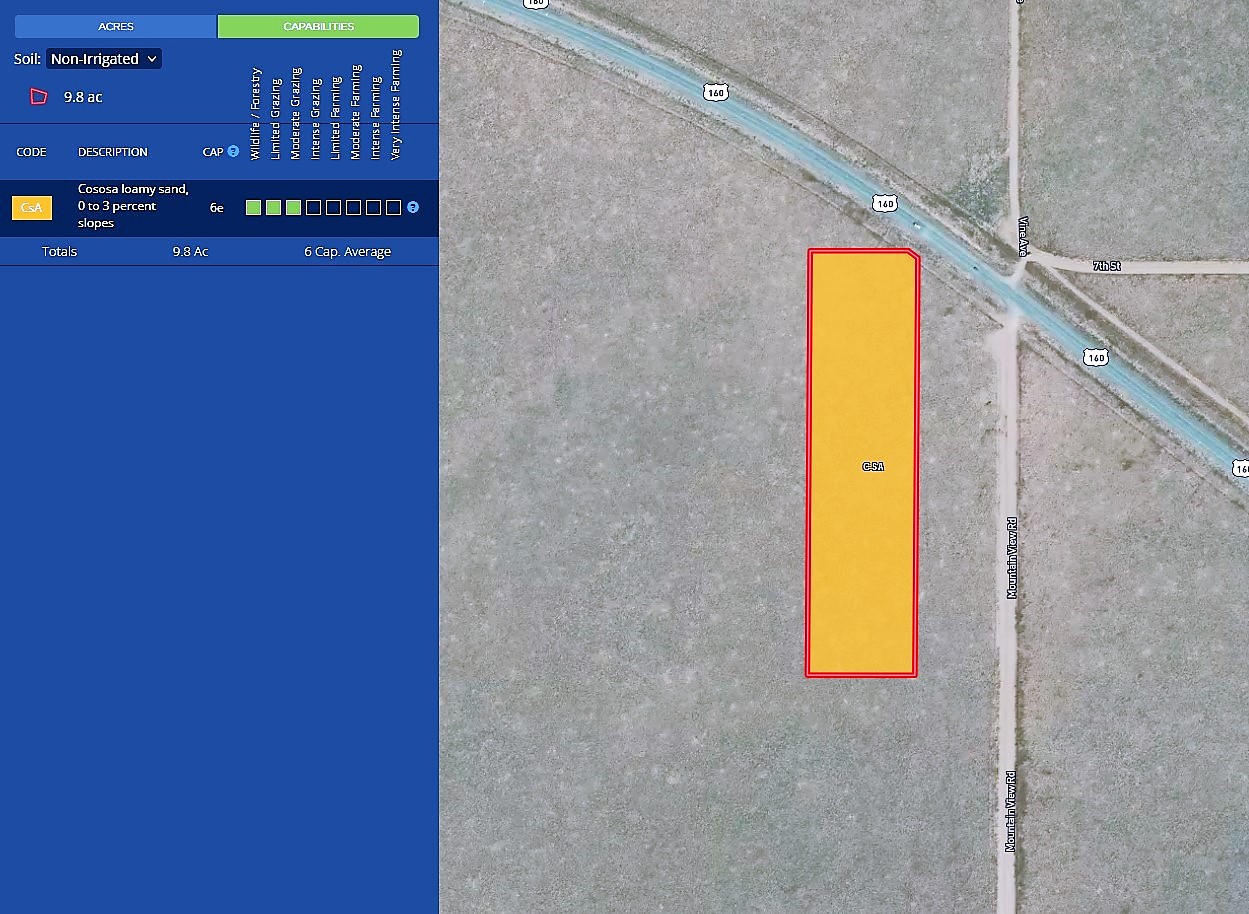Click the DESCRIPTION column header

pyautogui.click(x=112, y=152)
